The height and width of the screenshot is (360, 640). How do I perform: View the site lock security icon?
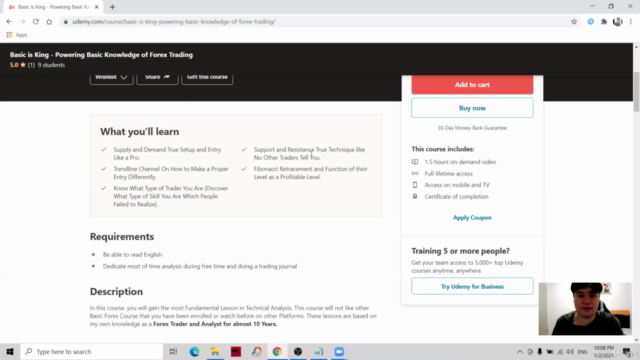(x=65, y=22)
